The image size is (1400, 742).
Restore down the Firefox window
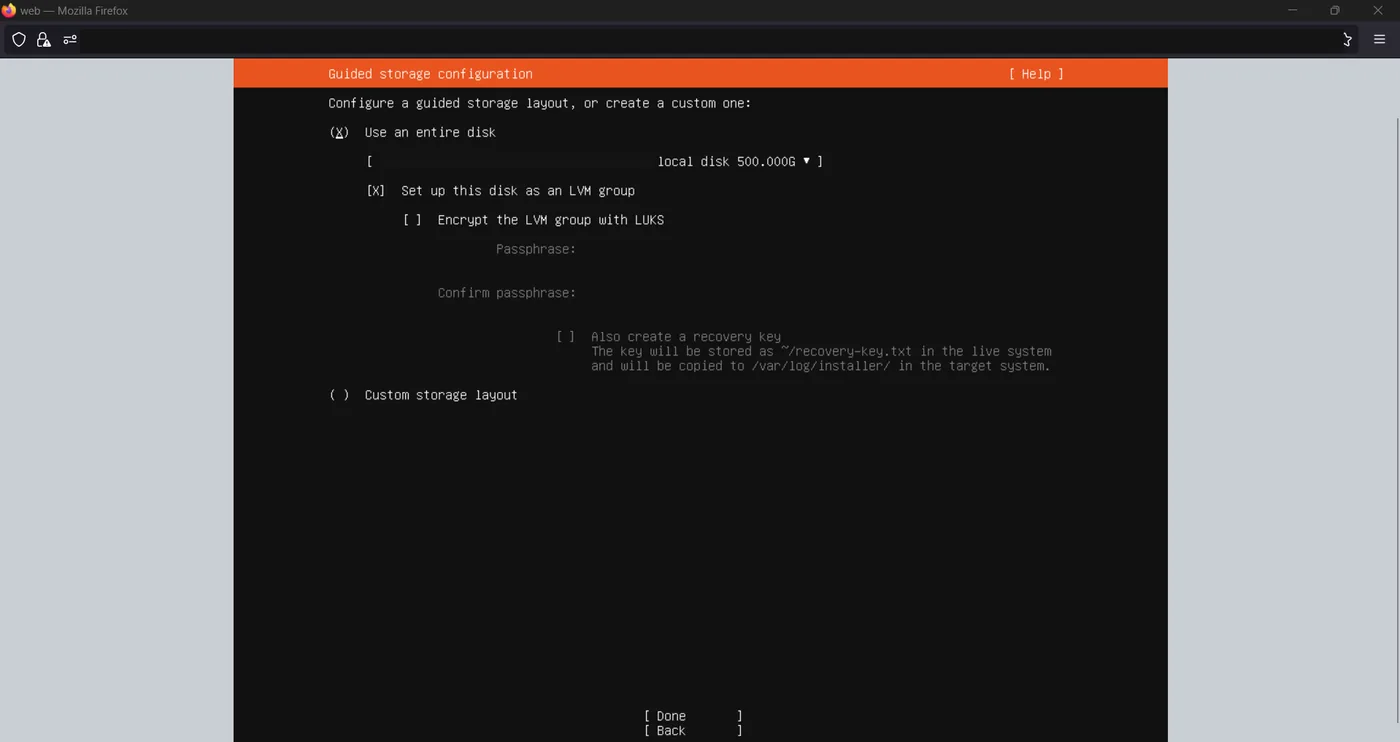(x=1334, y=11)
